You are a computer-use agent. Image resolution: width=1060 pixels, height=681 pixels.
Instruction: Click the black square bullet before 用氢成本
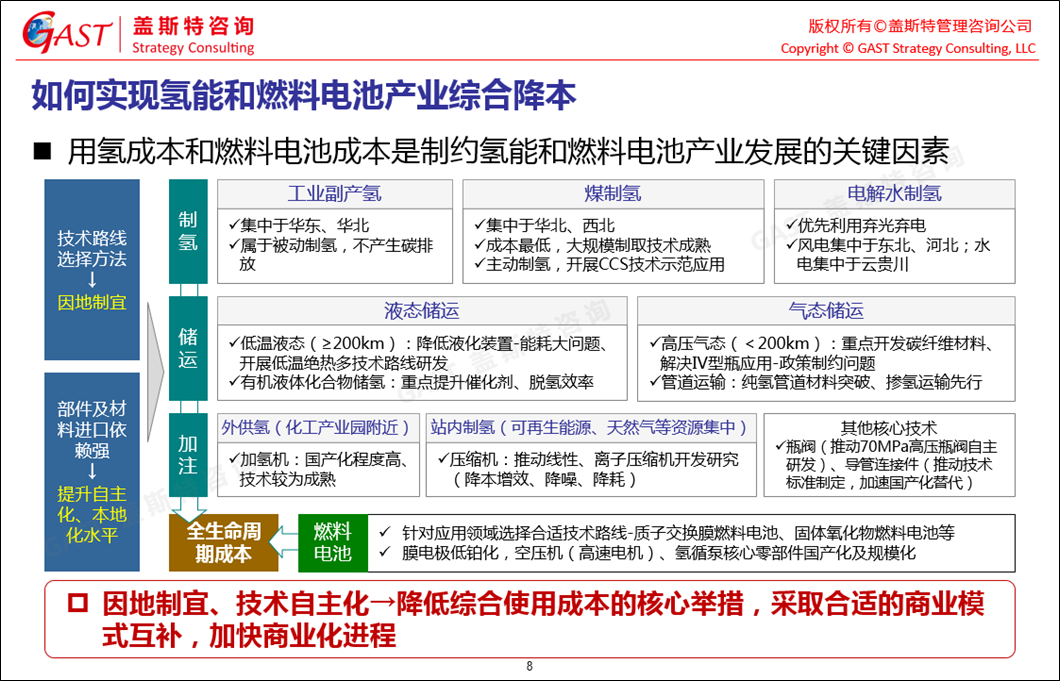point(42,152)
